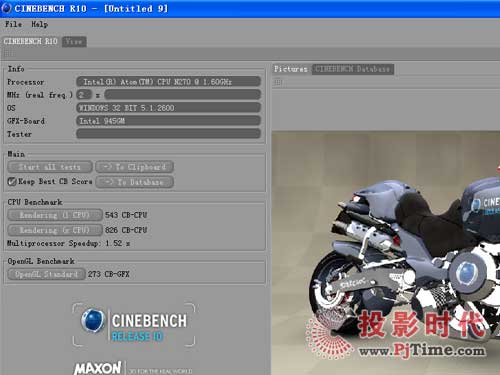Copy results with To Clipboard button

135,167
